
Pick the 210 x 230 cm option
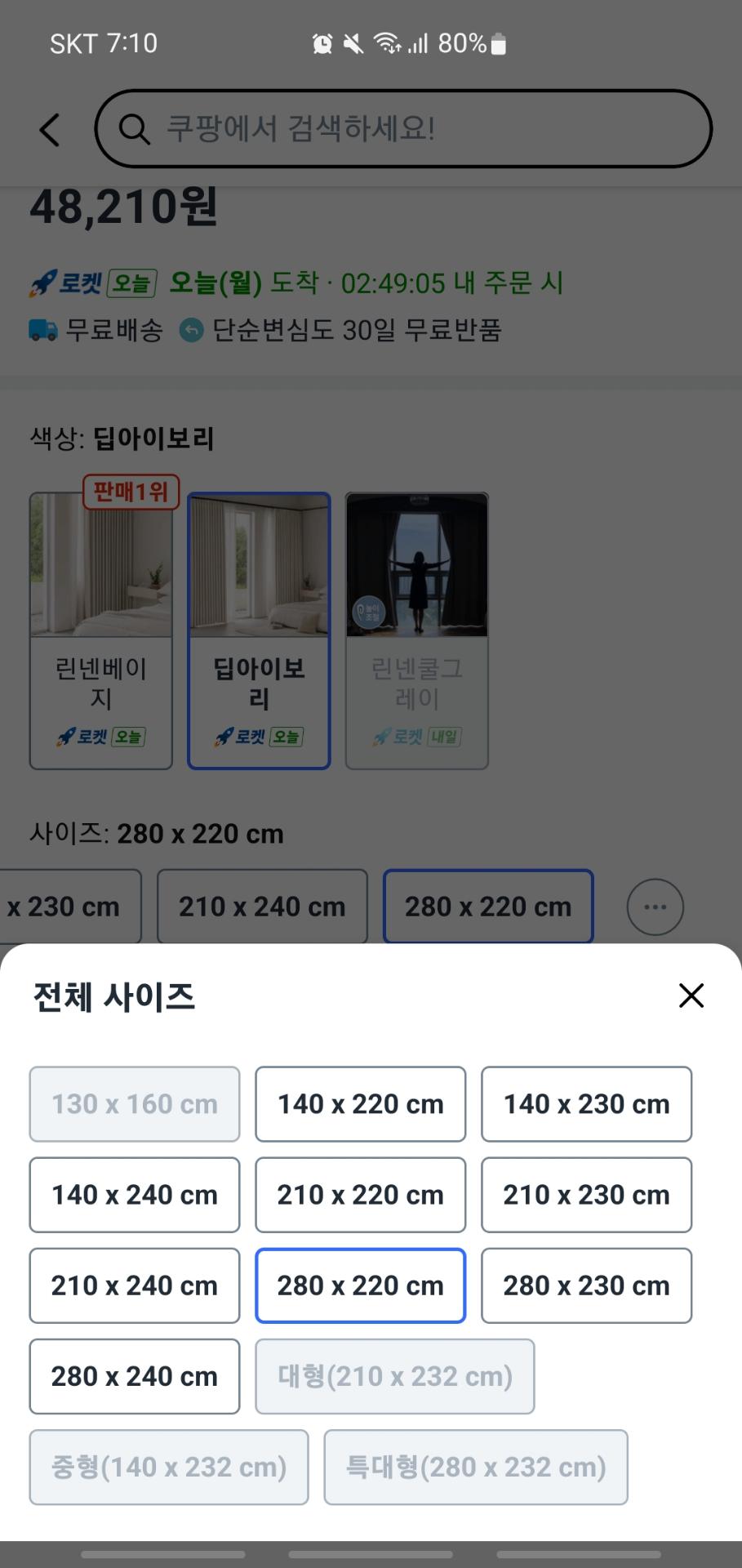click(586, 1195)
